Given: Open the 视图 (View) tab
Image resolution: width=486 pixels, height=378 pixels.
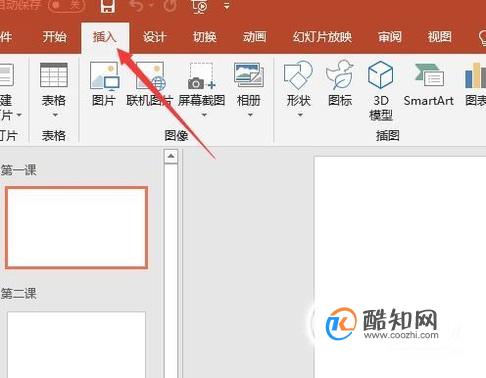Looking at the screenshot, I should click(440, 37).
